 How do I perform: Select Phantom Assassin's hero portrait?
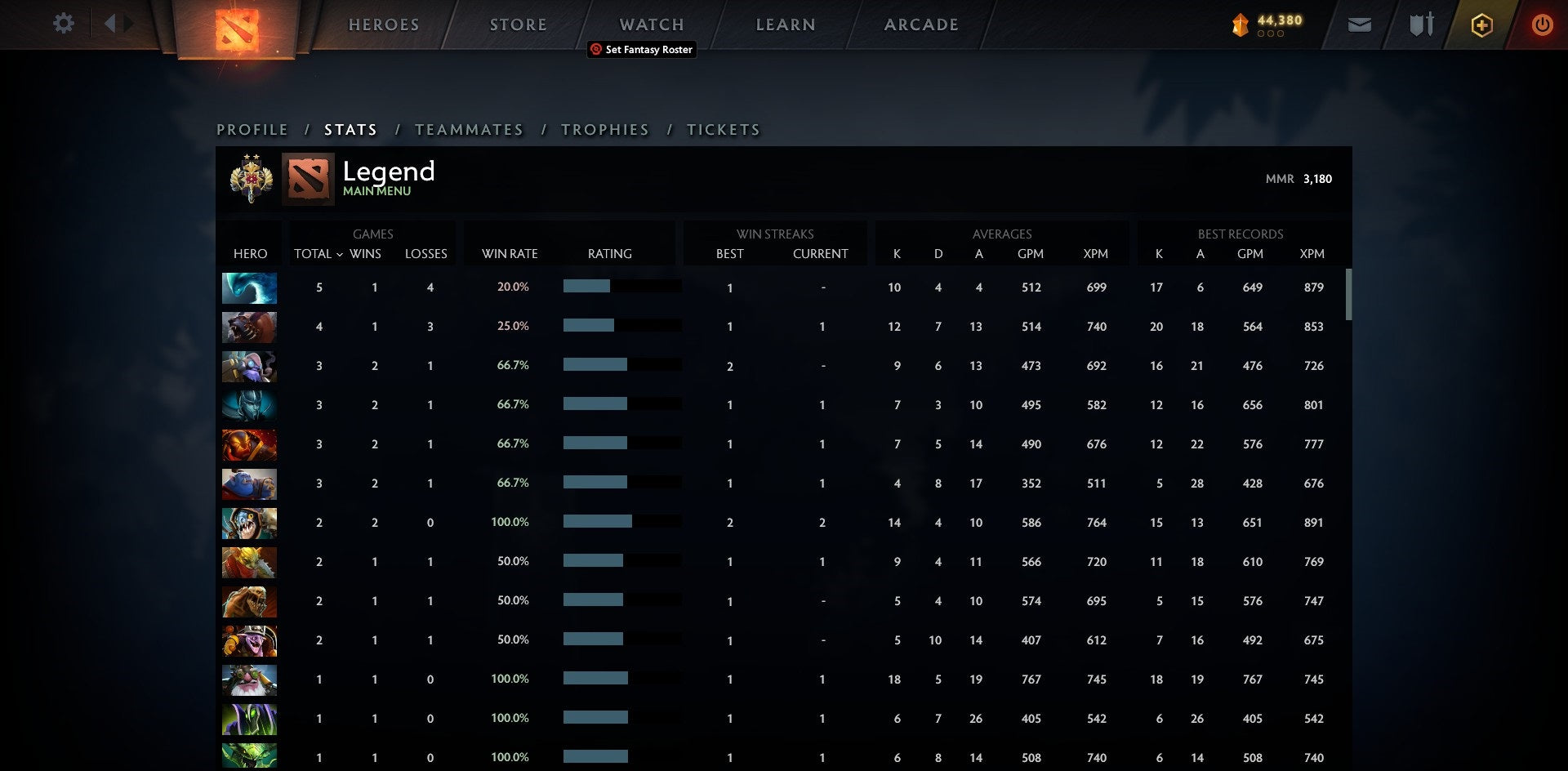click(249, 404)
